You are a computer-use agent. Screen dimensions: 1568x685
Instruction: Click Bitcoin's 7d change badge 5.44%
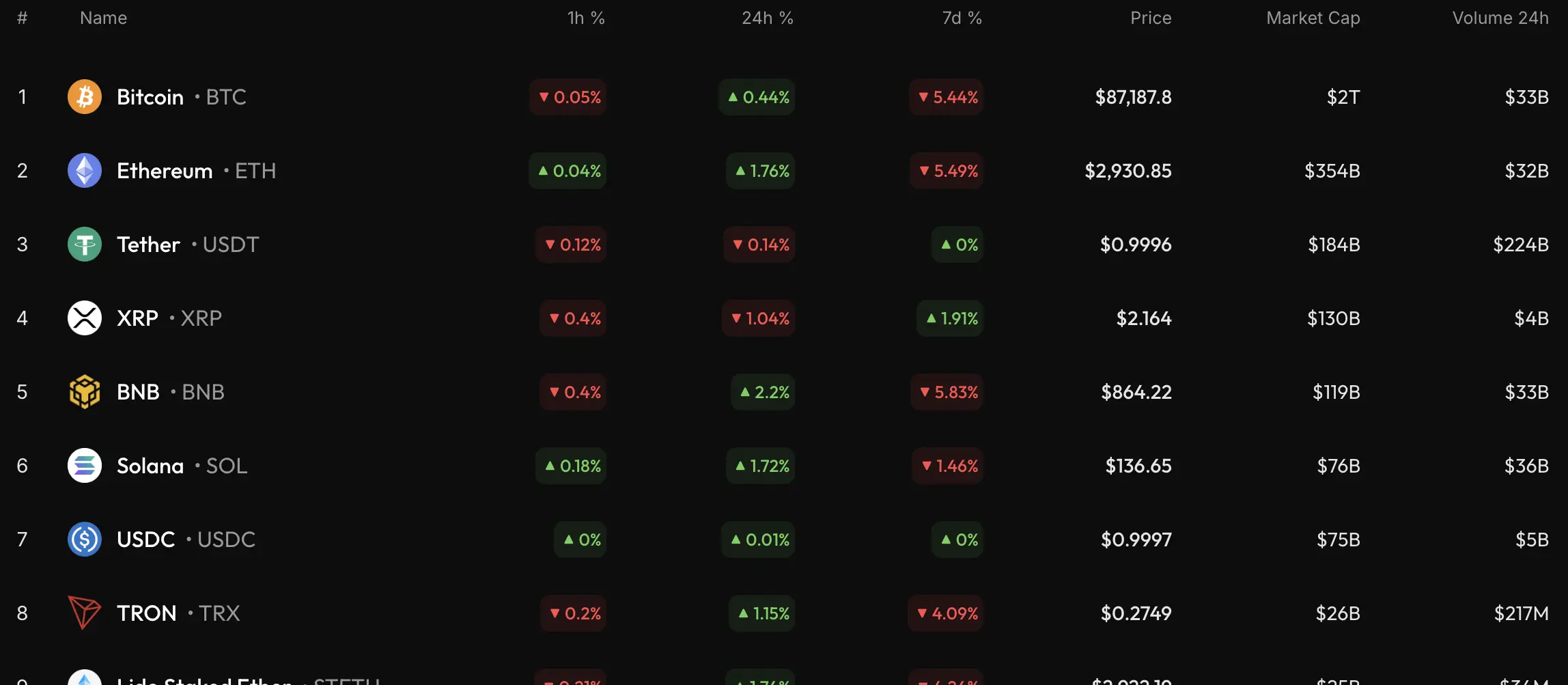(947, 97)
